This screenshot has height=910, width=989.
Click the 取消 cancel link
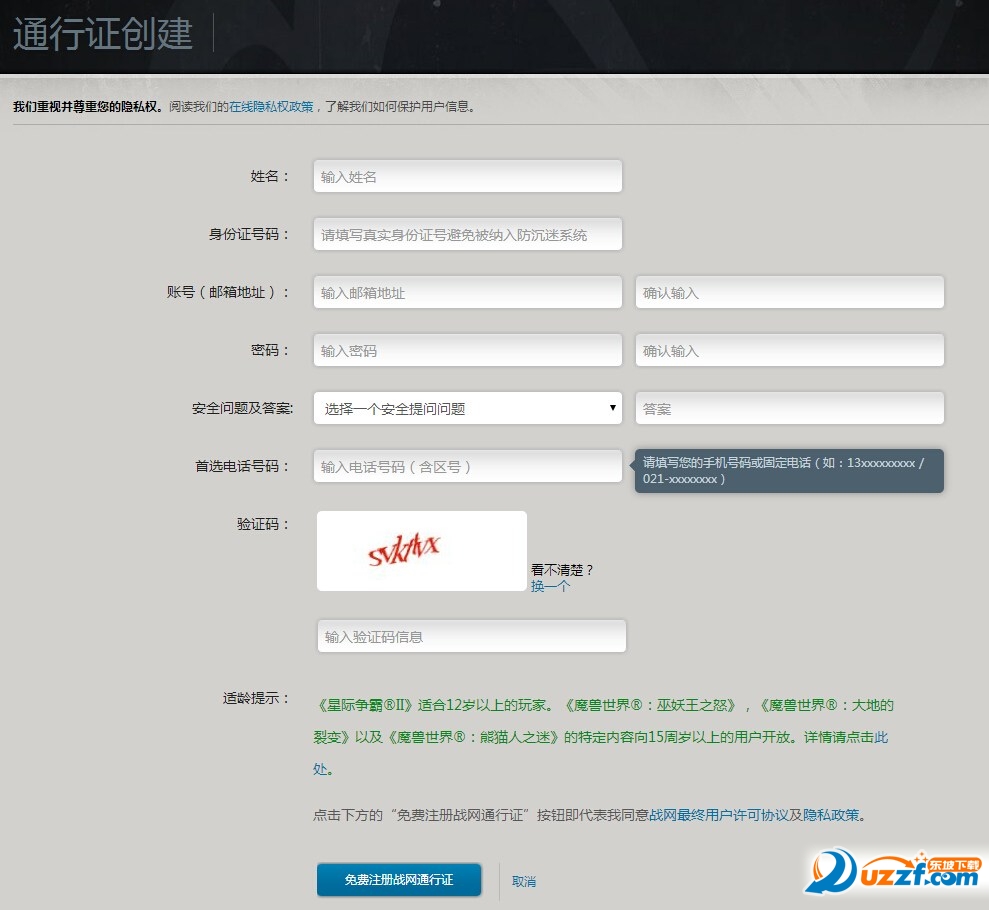point(524,881)
